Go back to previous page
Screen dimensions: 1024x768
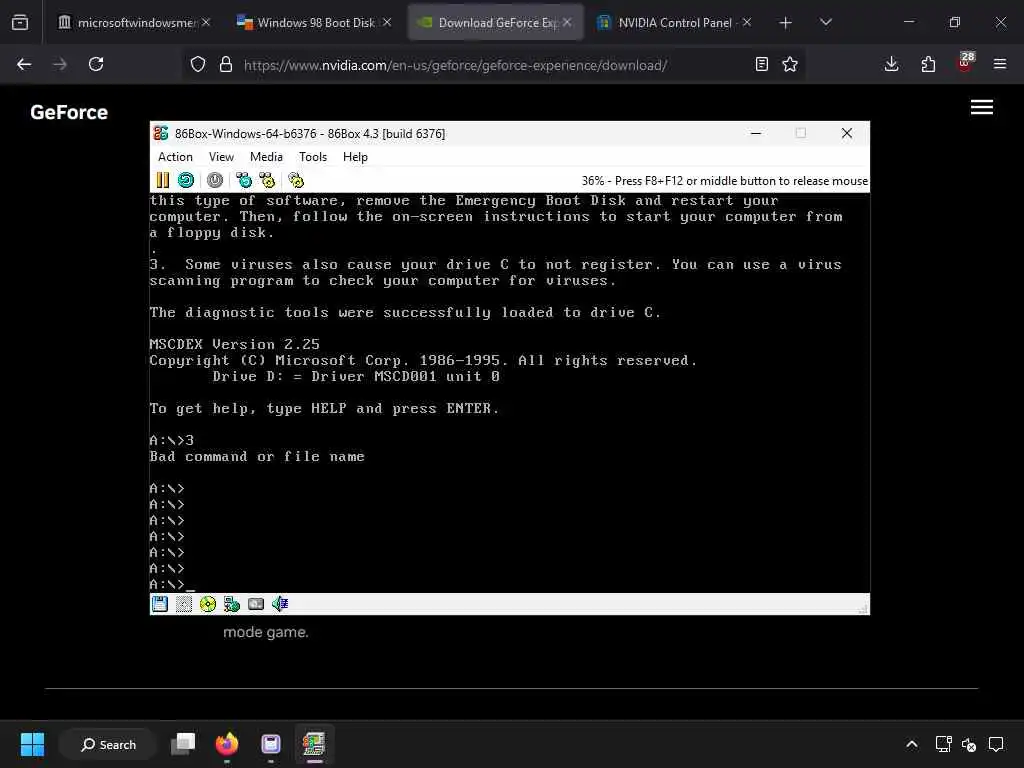(24, 64)
